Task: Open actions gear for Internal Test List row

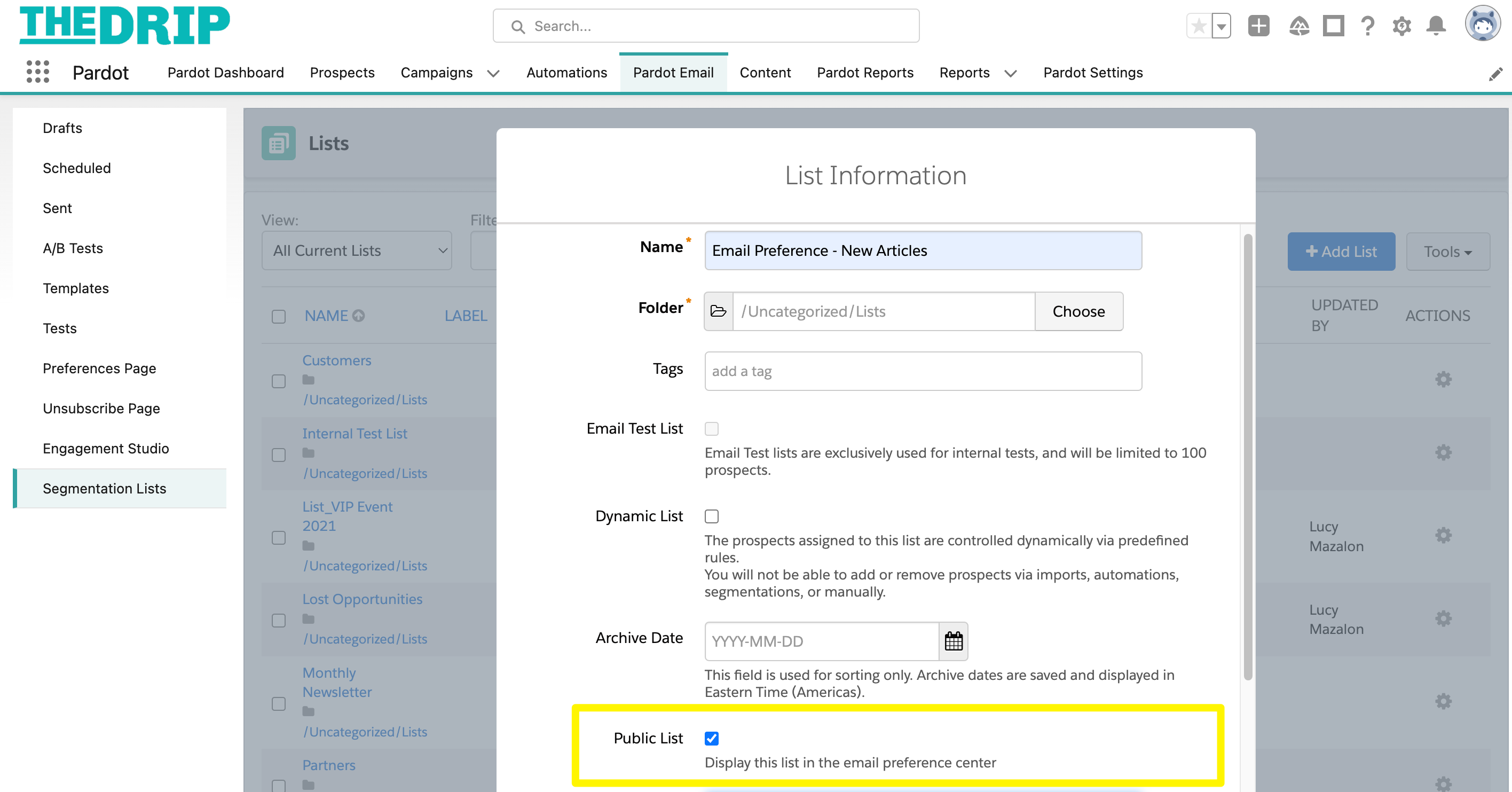Action: click(1443, 452)
